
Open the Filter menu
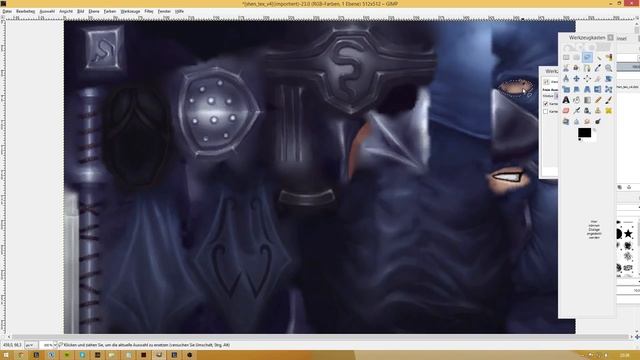pyautogui.click(x=149, y=11)
